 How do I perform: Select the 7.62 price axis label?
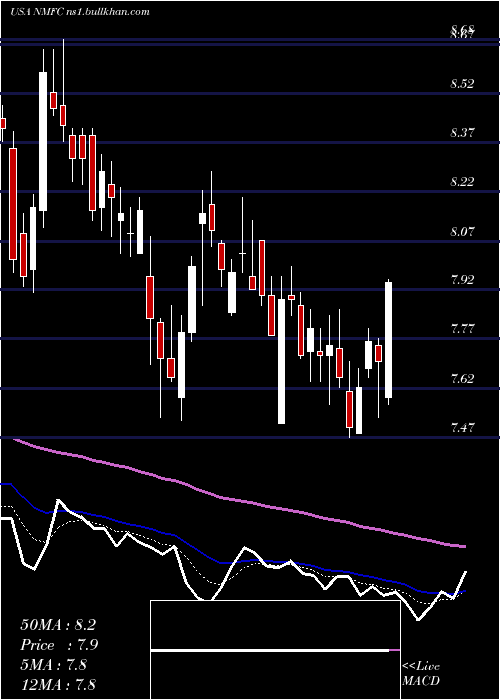462,379
